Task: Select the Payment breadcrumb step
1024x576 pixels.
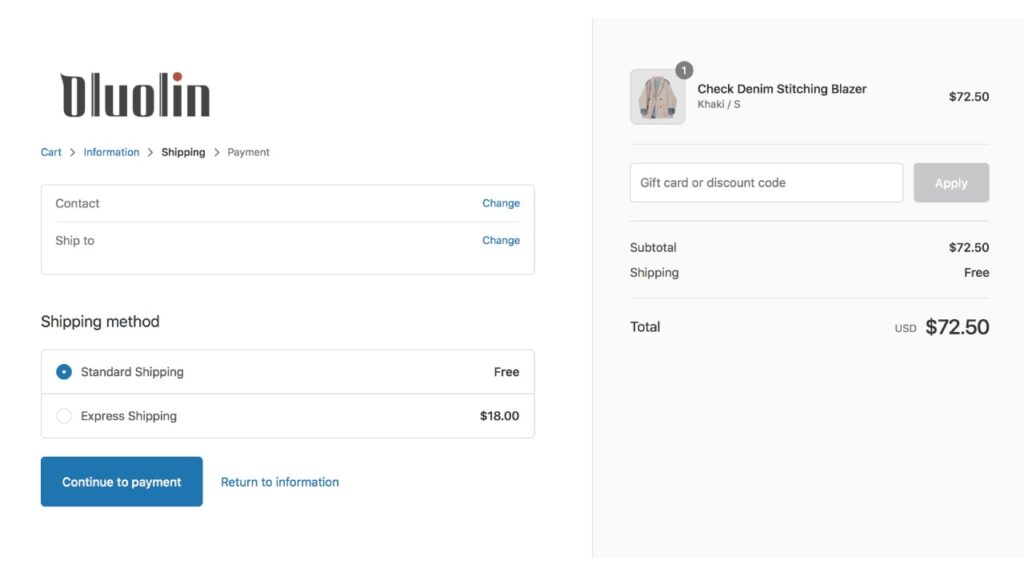Action: click(248, 152)
